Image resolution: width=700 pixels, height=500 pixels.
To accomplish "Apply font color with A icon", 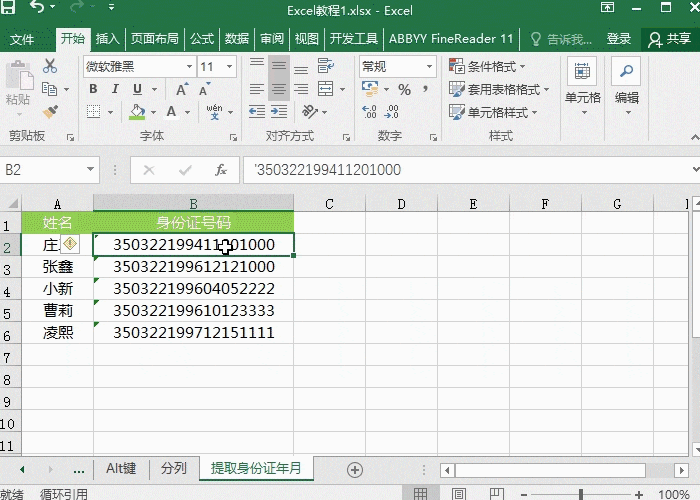I will [171, 112].
